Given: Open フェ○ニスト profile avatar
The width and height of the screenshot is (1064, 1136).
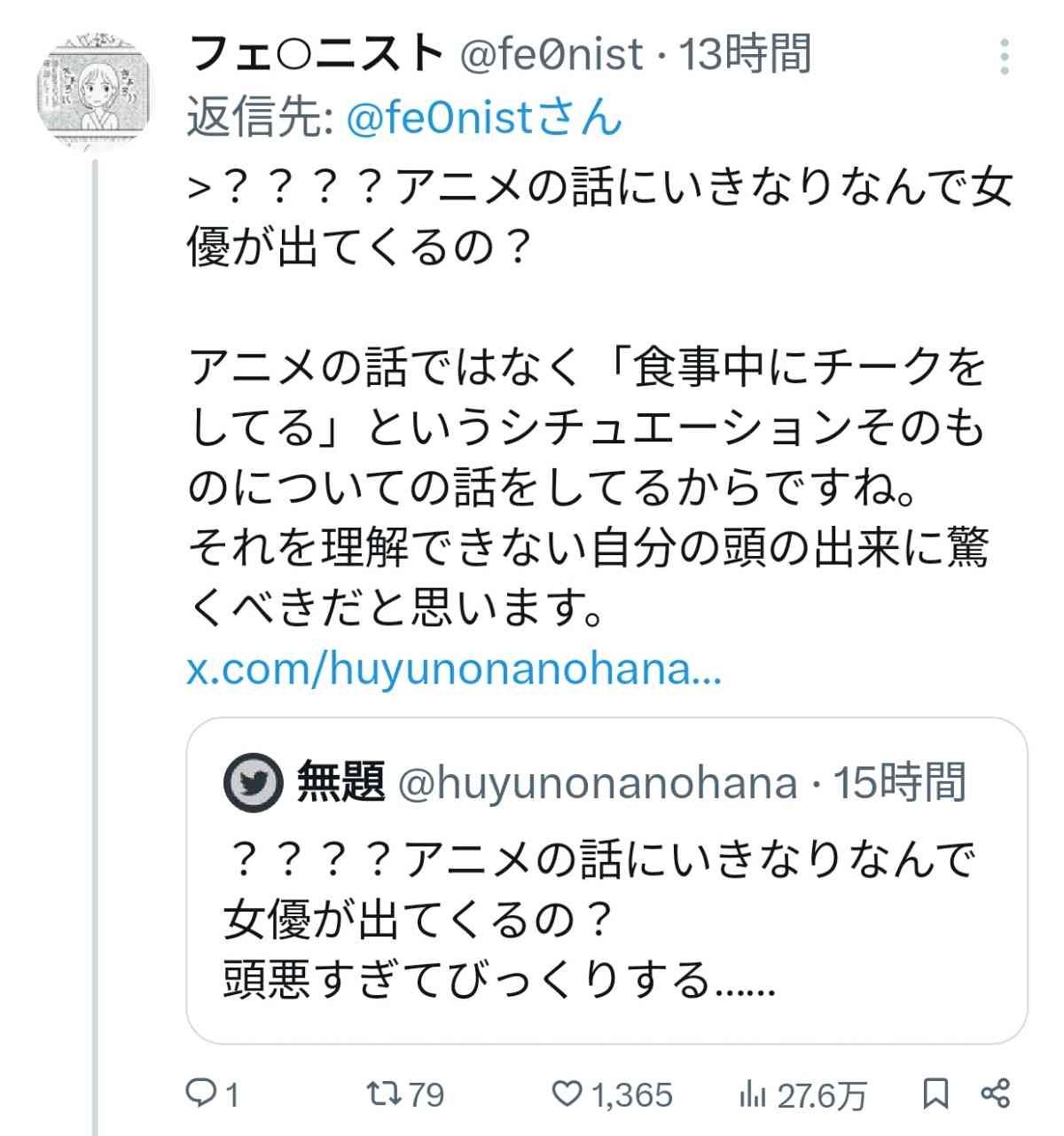Looking at the screenshot, I should (x=96, y=87).
